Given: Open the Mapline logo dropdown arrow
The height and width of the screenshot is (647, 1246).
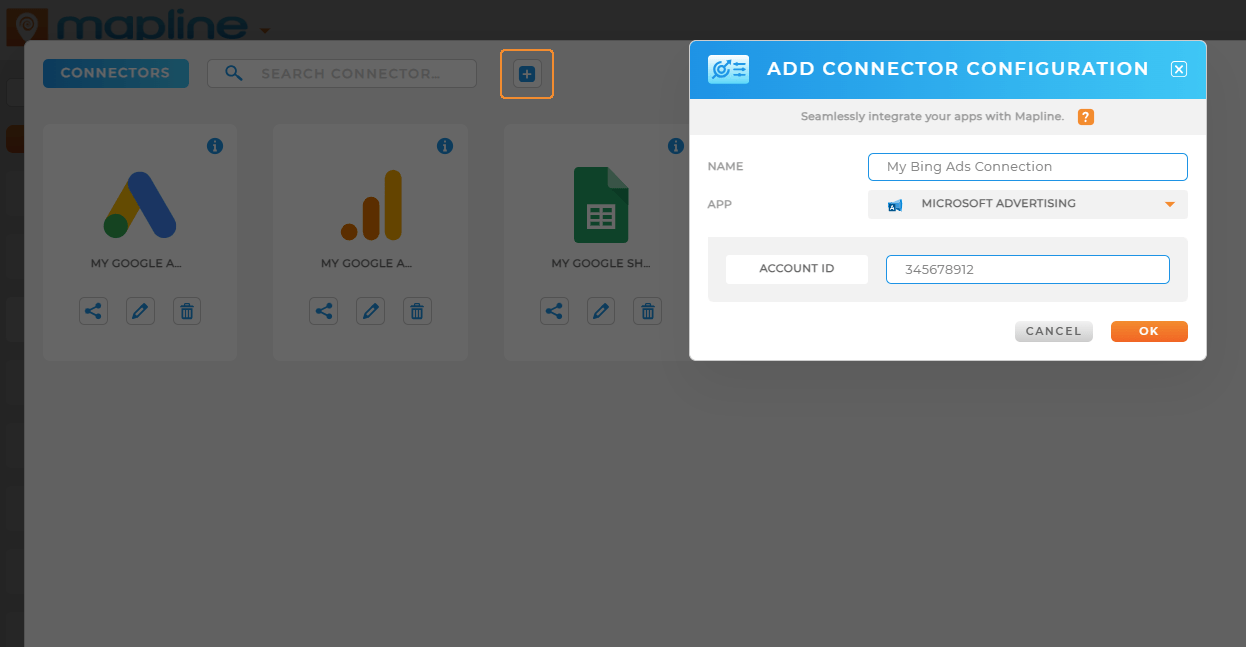Looking at the screenshot, I should 264,30.
